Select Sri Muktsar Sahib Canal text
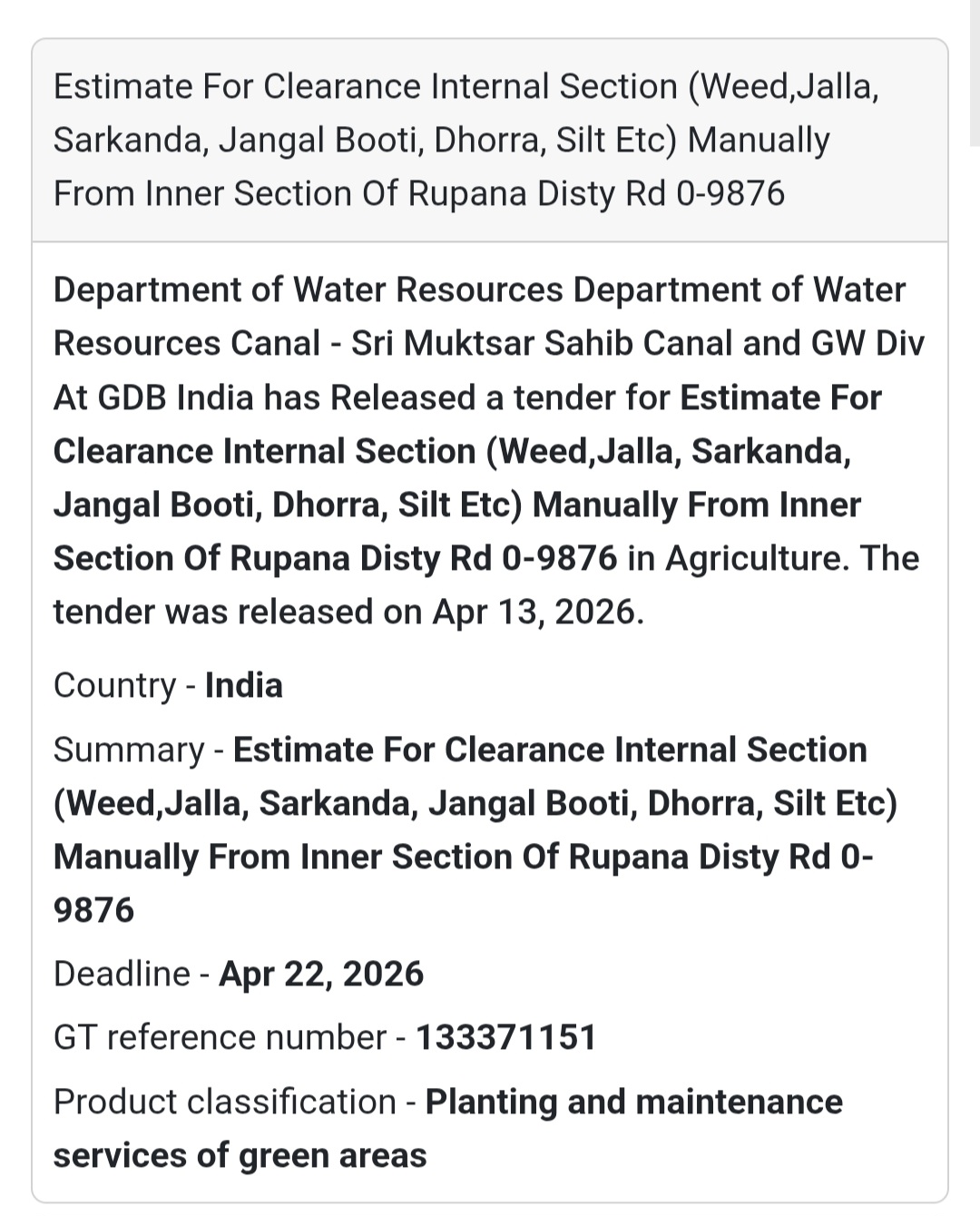This screenshot has width=980, height=1216. pyautogui.click(x=542, y=344)
